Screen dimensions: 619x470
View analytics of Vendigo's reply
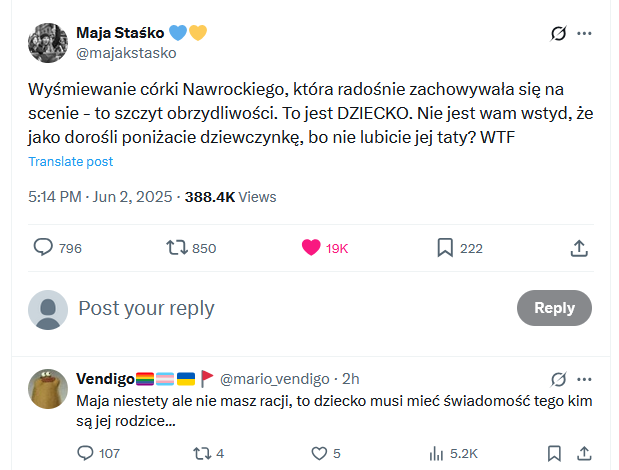pyautogui.click(x=436, y=453)
